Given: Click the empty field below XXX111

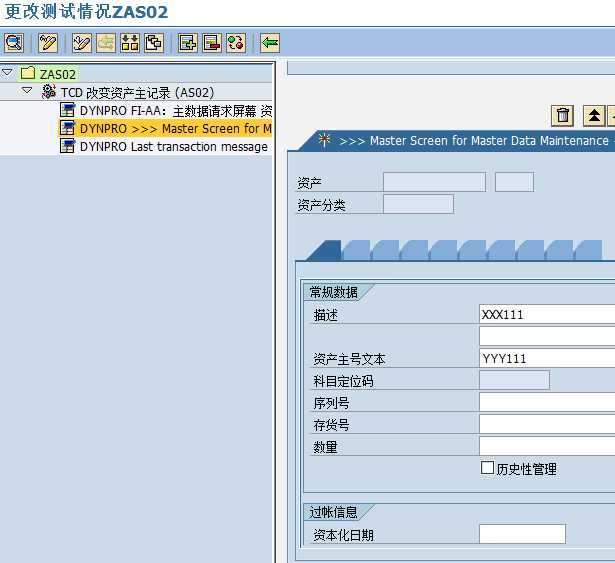Looking at the screenshot, I should (x=547, y=336).
